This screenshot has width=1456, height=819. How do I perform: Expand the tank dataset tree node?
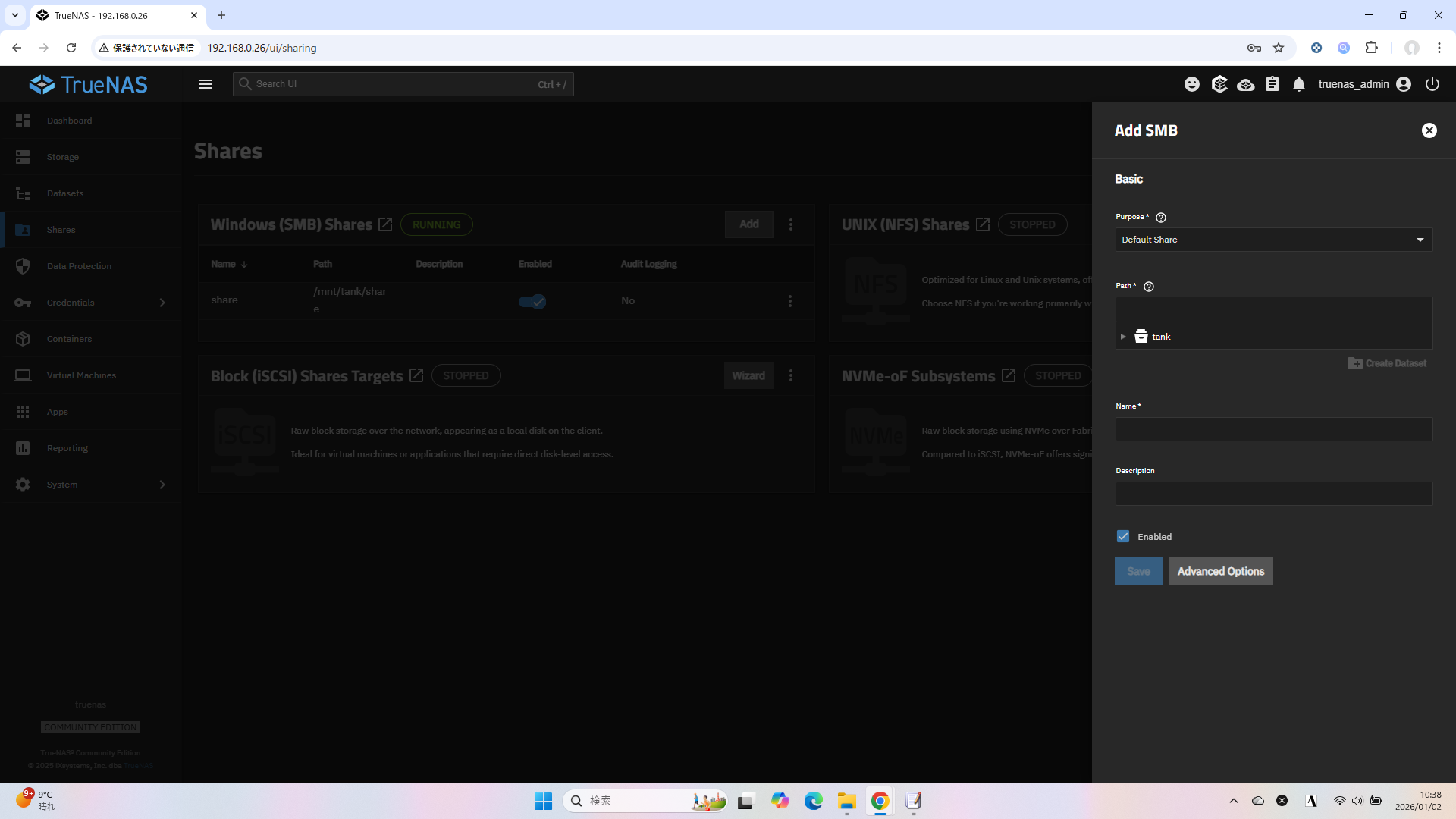1123,337
